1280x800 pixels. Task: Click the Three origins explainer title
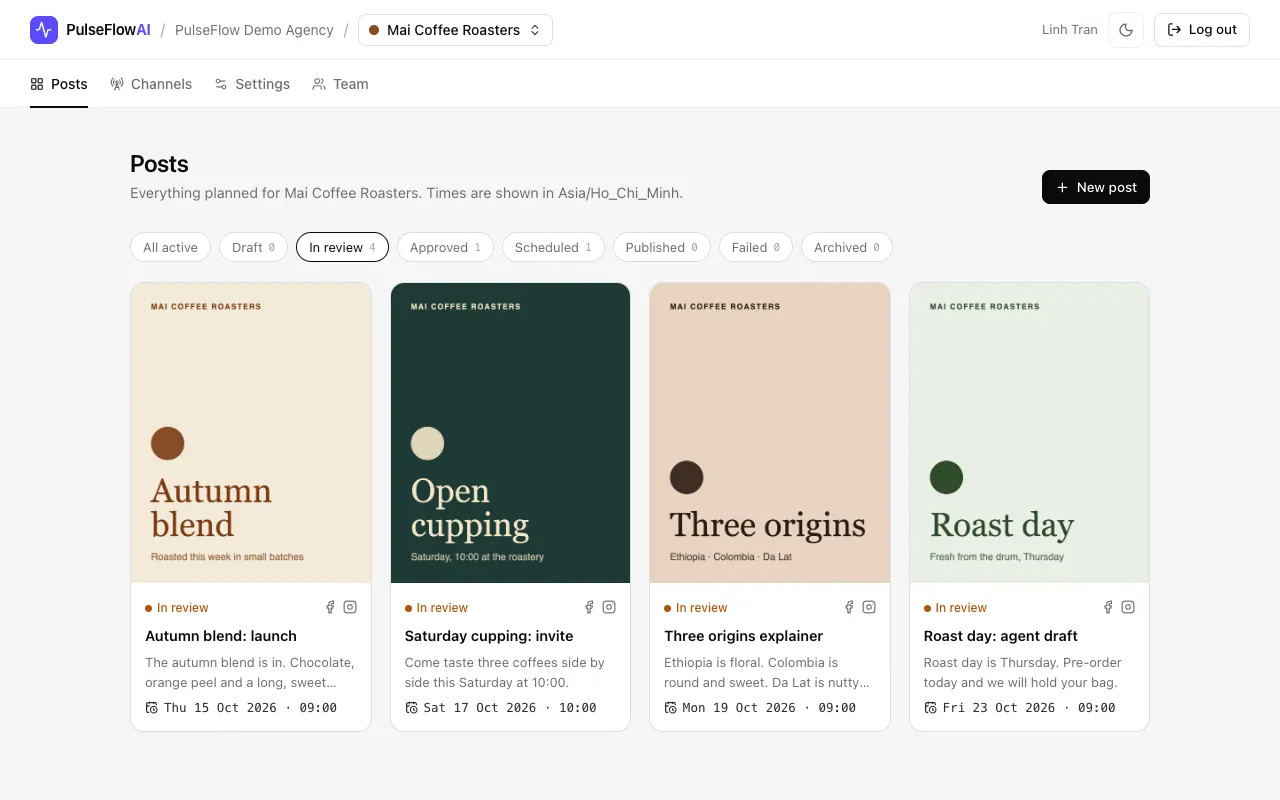pos(744,636)
